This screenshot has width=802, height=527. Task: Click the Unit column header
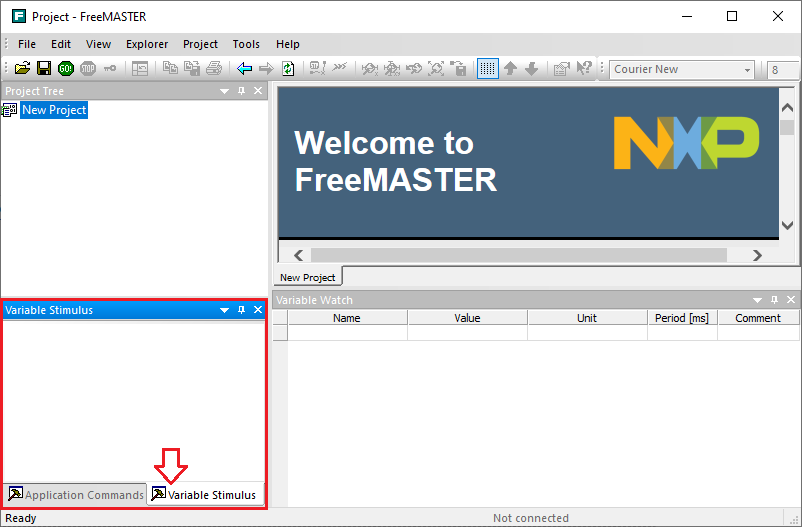click(x=587, y=318)
